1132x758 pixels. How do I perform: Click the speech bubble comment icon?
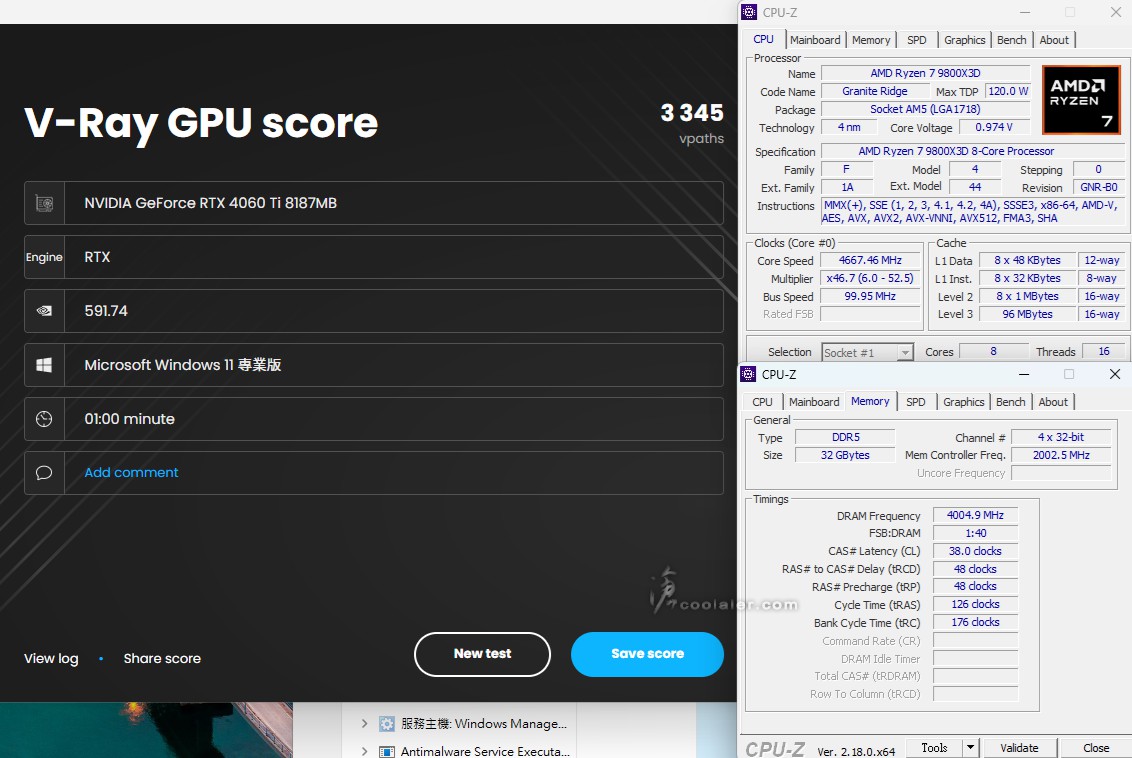[x=44, y=473]
